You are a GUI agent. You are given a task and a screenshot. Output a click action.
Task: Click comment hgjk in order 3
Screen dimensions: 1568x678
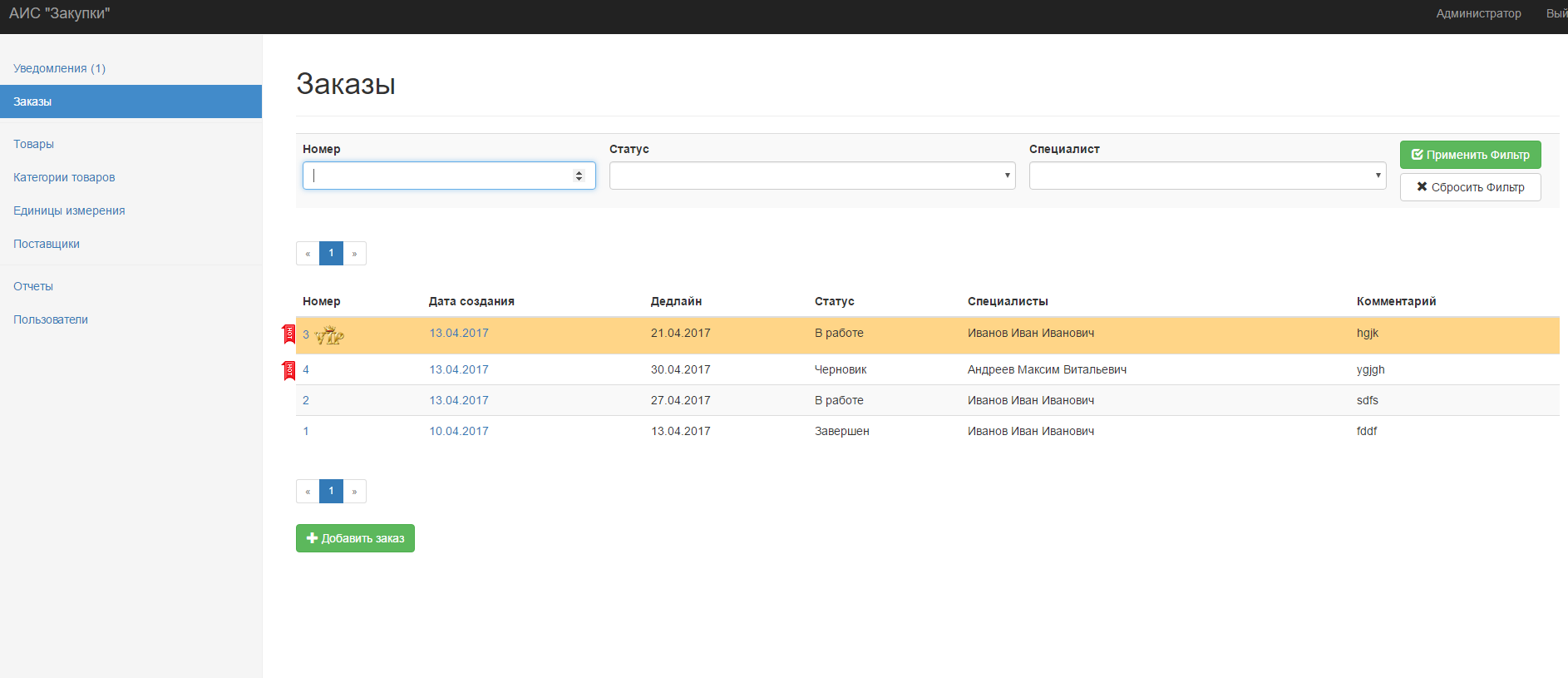tap(1368, 333)
